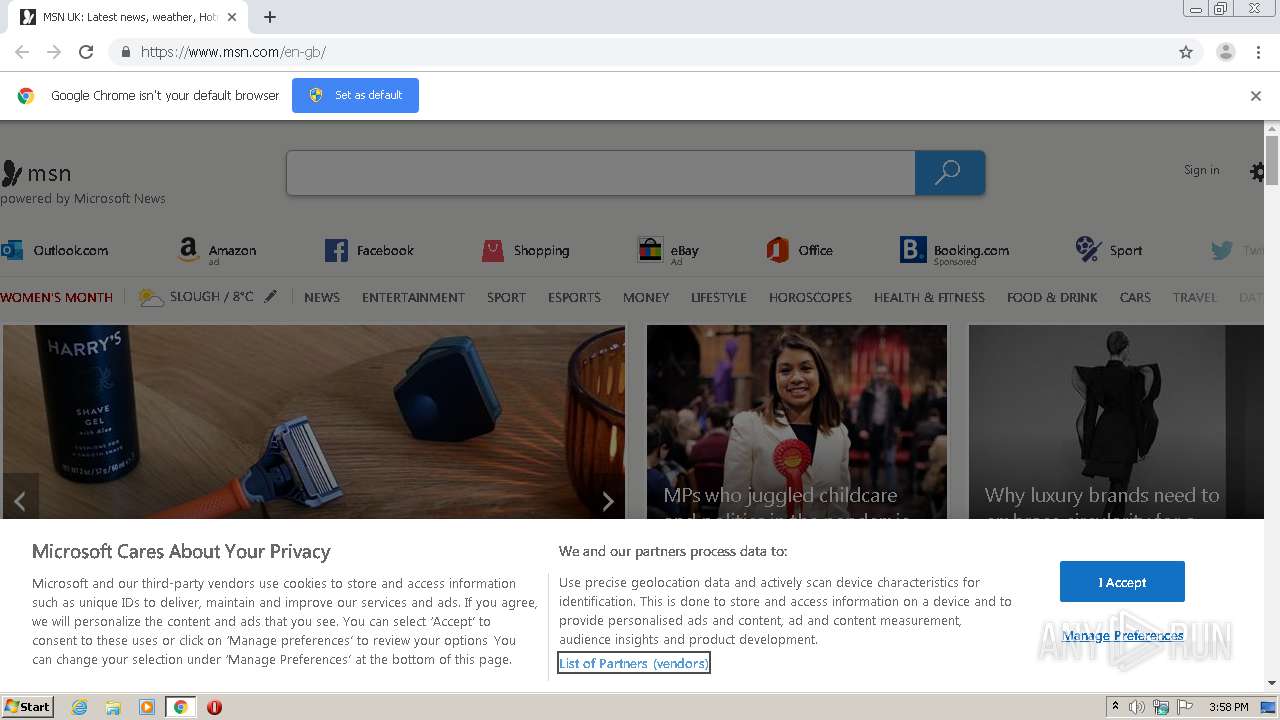This screenshot has height=720, width=1280.
Task: Go to News section
Action: point(322,297)
